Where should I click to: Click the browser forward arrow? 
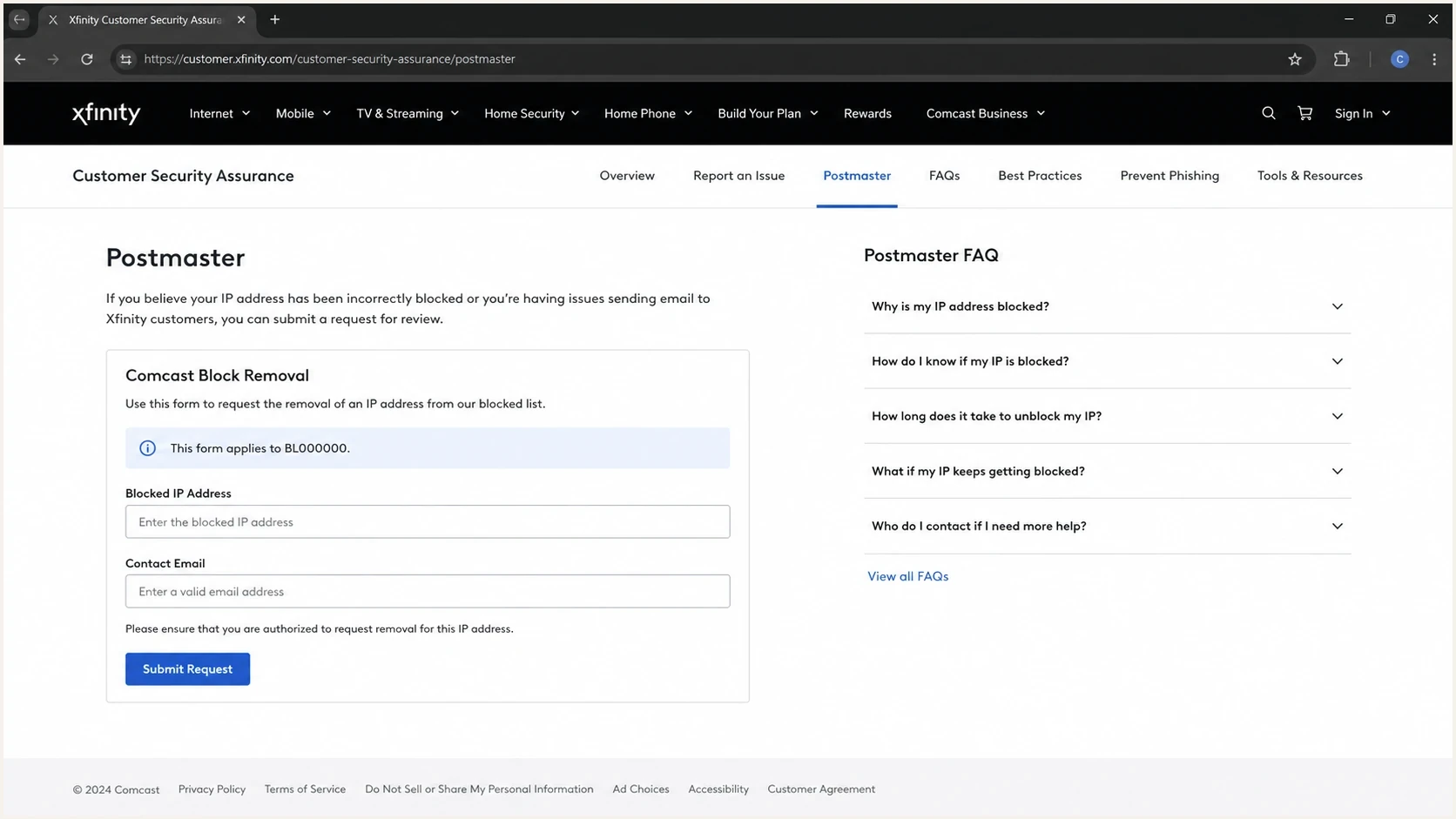53,59
